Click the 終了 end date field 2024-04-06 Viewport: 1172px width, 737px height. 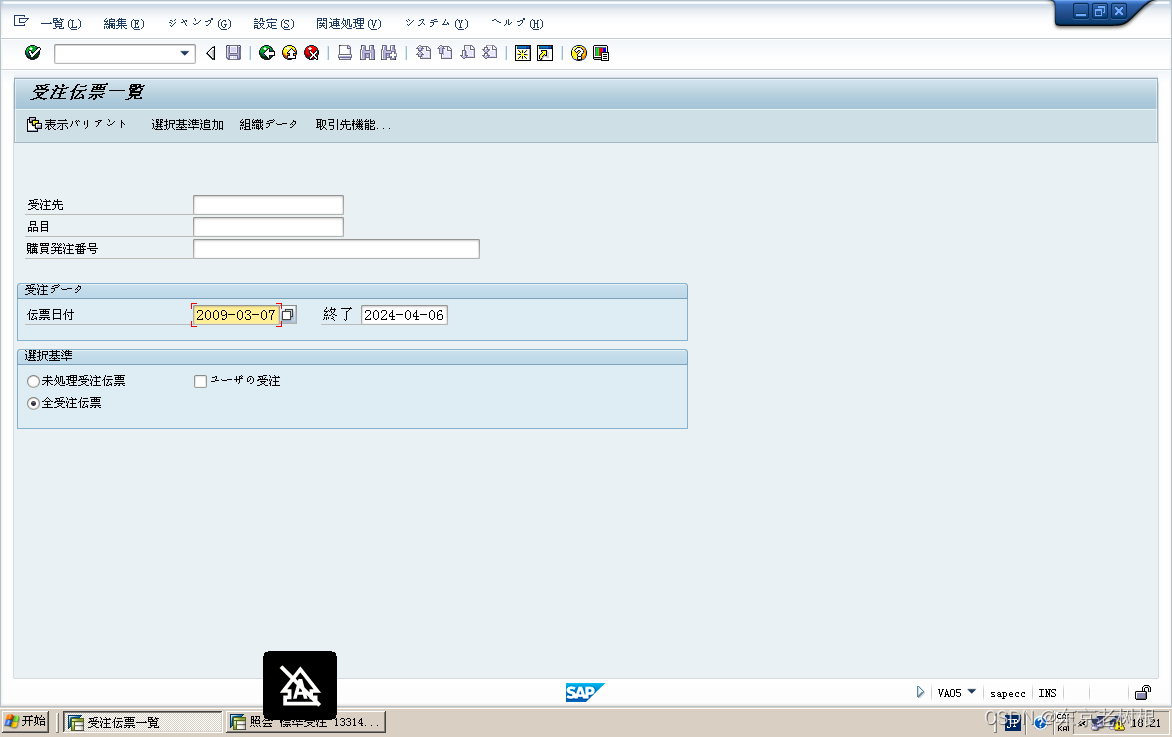[x=404, y=315]
